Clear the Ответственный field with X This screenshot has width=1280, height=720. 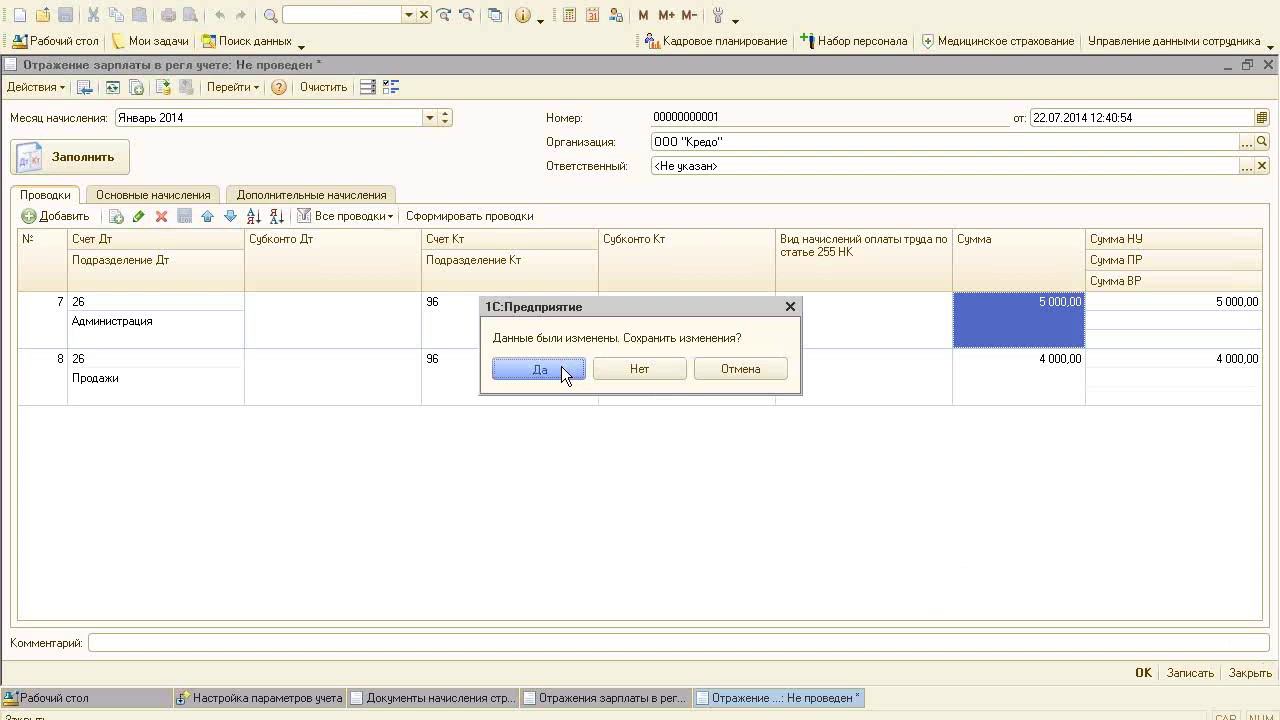[1262, 166]
